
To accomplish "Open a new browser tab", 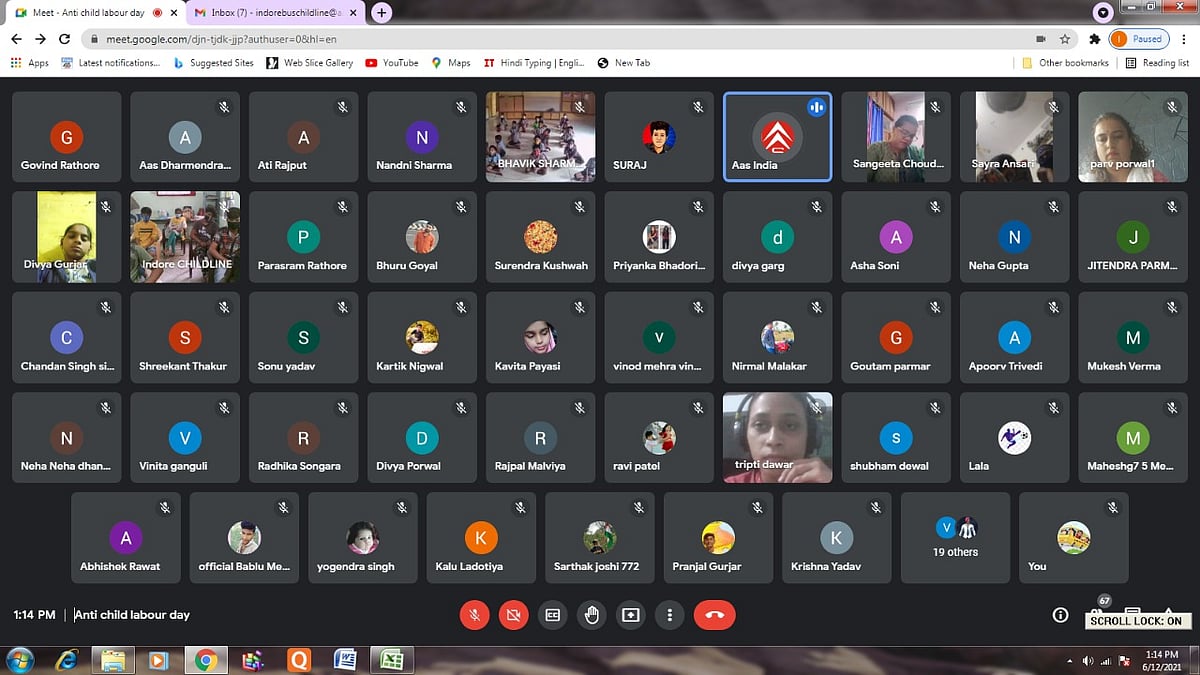I will click(x=381, y=13).
